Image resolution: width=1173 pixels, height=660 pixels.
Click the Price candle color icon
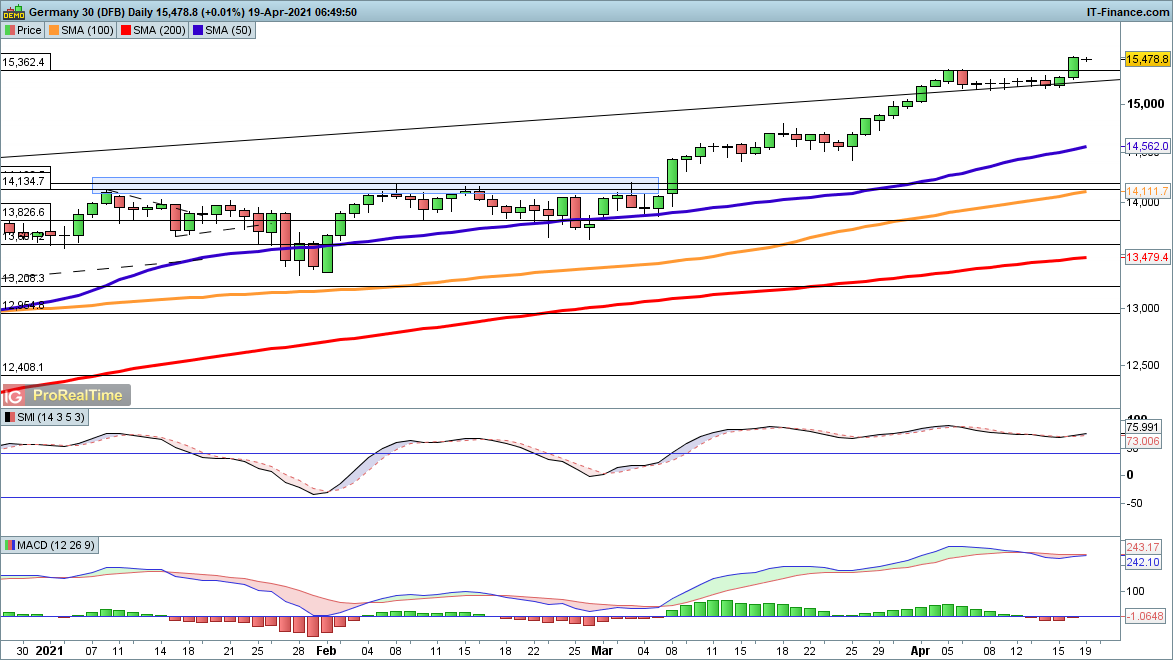coord(10,30)
